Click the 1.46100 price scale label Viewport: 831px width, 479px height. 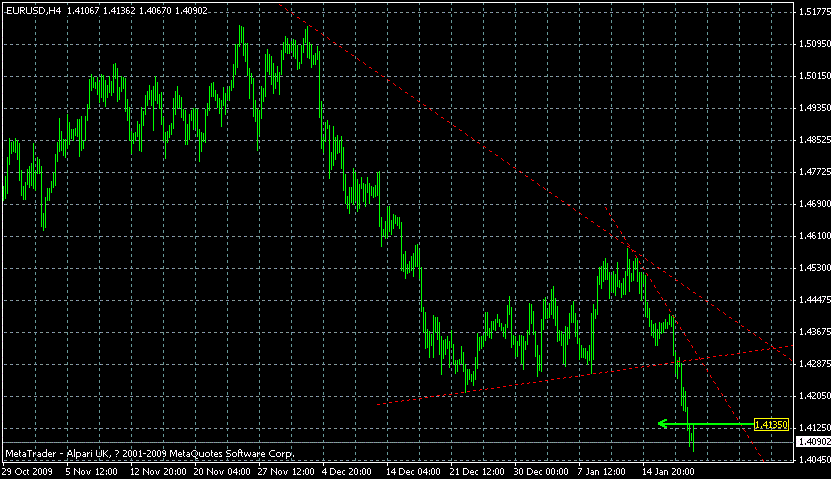pos(815,235)
